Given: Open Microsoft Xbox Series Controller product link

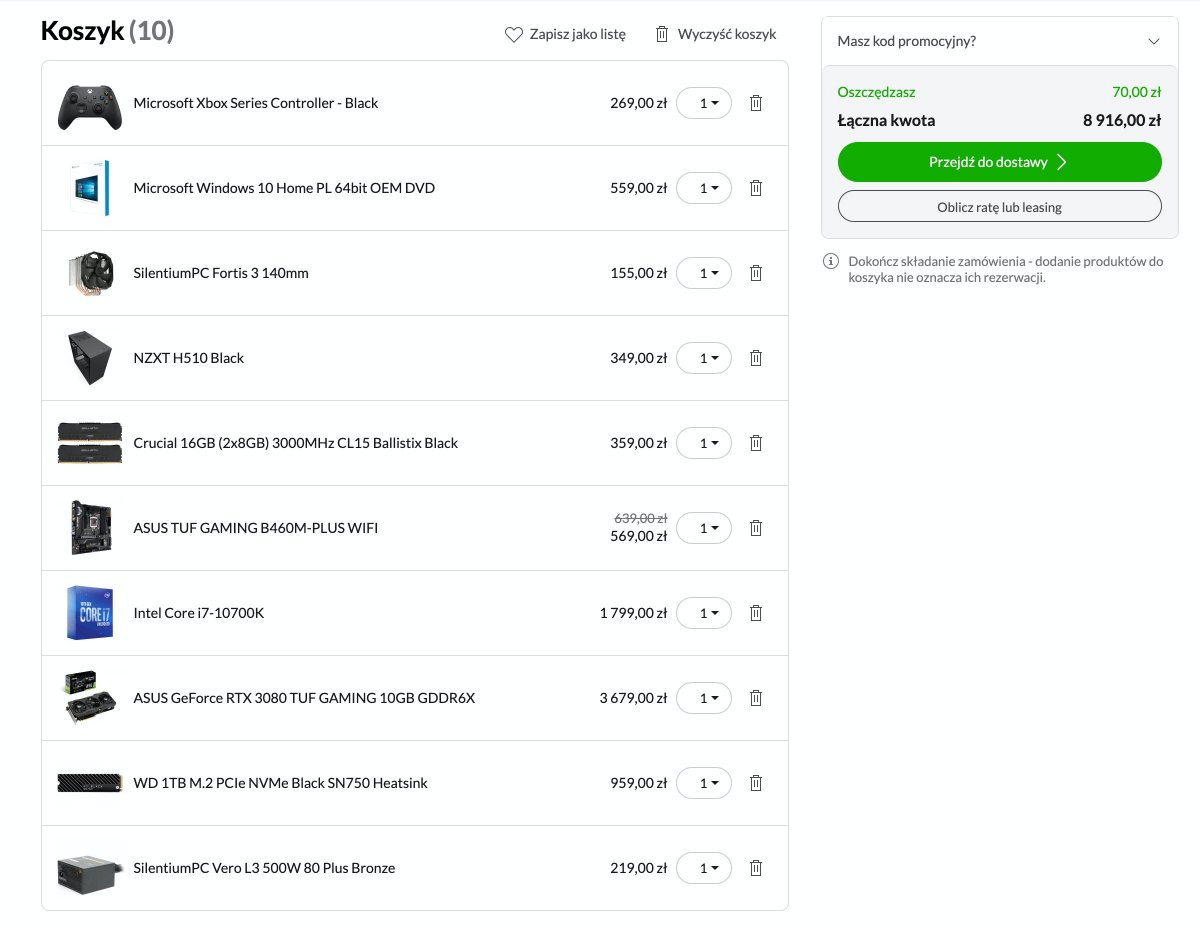Looking at the screenshot, I should (x=256, y=103).
